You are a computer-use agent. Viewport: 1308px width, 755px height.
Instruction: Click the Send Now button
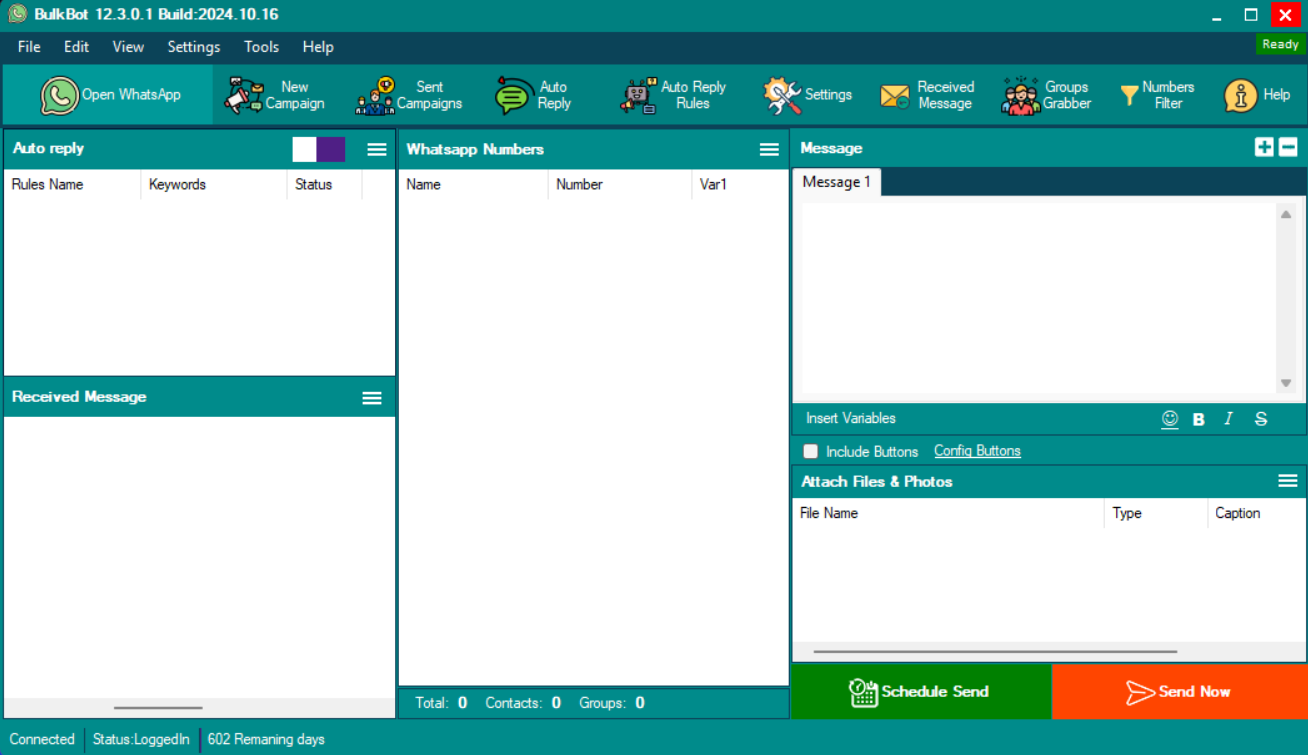pos(1179,691)
